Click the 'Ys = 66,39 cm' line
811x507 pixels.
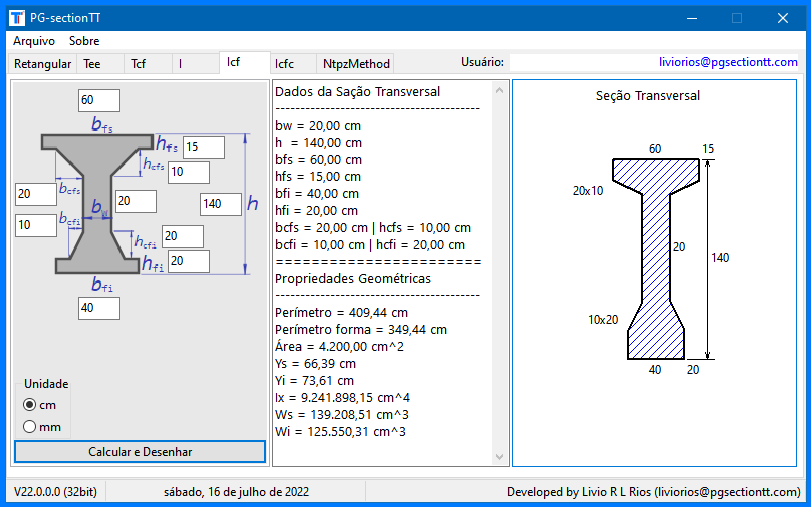(x=316, y=364)
